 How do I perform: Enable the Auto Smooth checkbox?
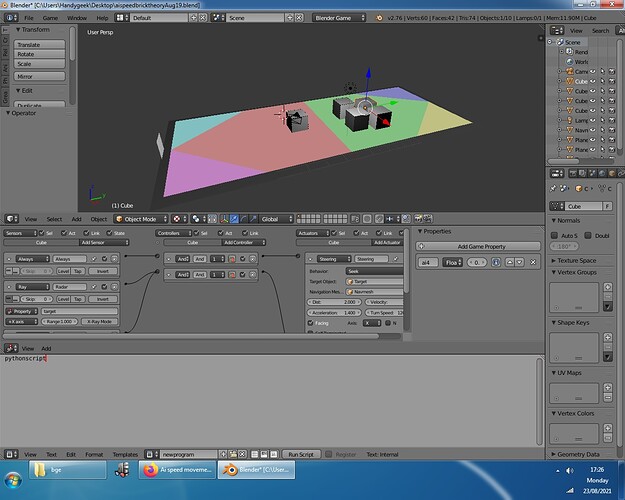click(554, 235)
